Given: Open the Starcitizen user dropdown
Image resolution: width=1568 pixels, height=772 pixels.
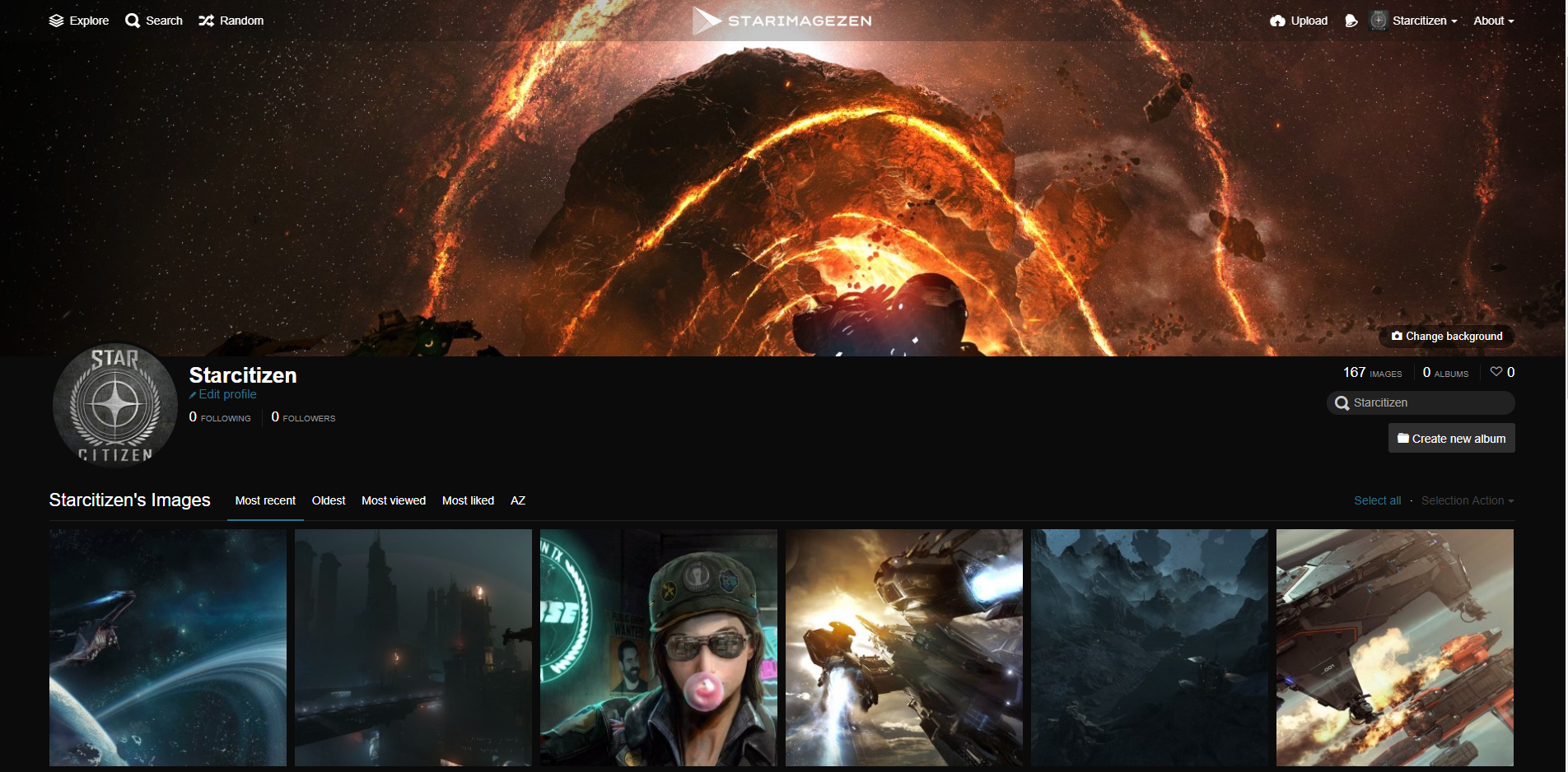Looking at the screenshot, I should coord(1425,21).
